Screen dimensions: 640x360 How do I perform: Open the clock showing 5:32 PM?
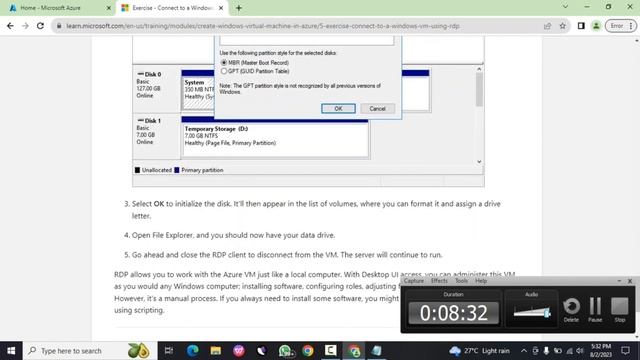click(601, 351)
